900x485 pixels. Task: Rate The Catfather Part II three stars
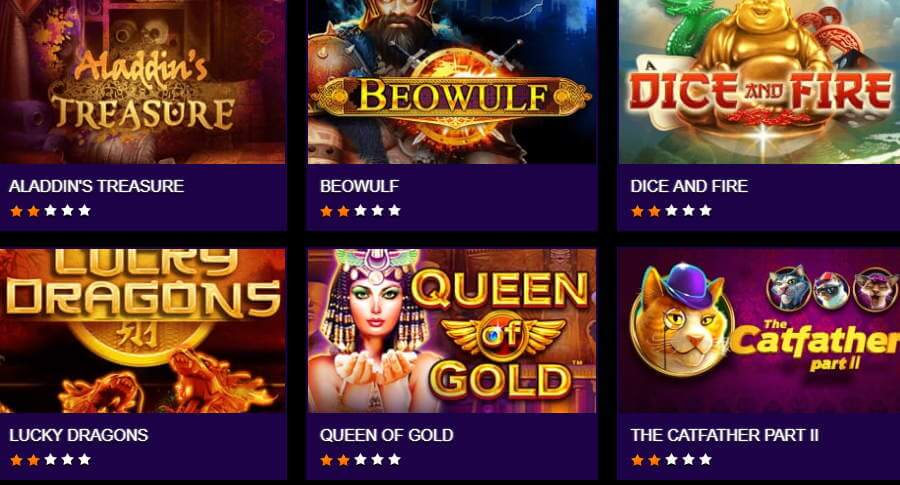[x=672, y=460]
